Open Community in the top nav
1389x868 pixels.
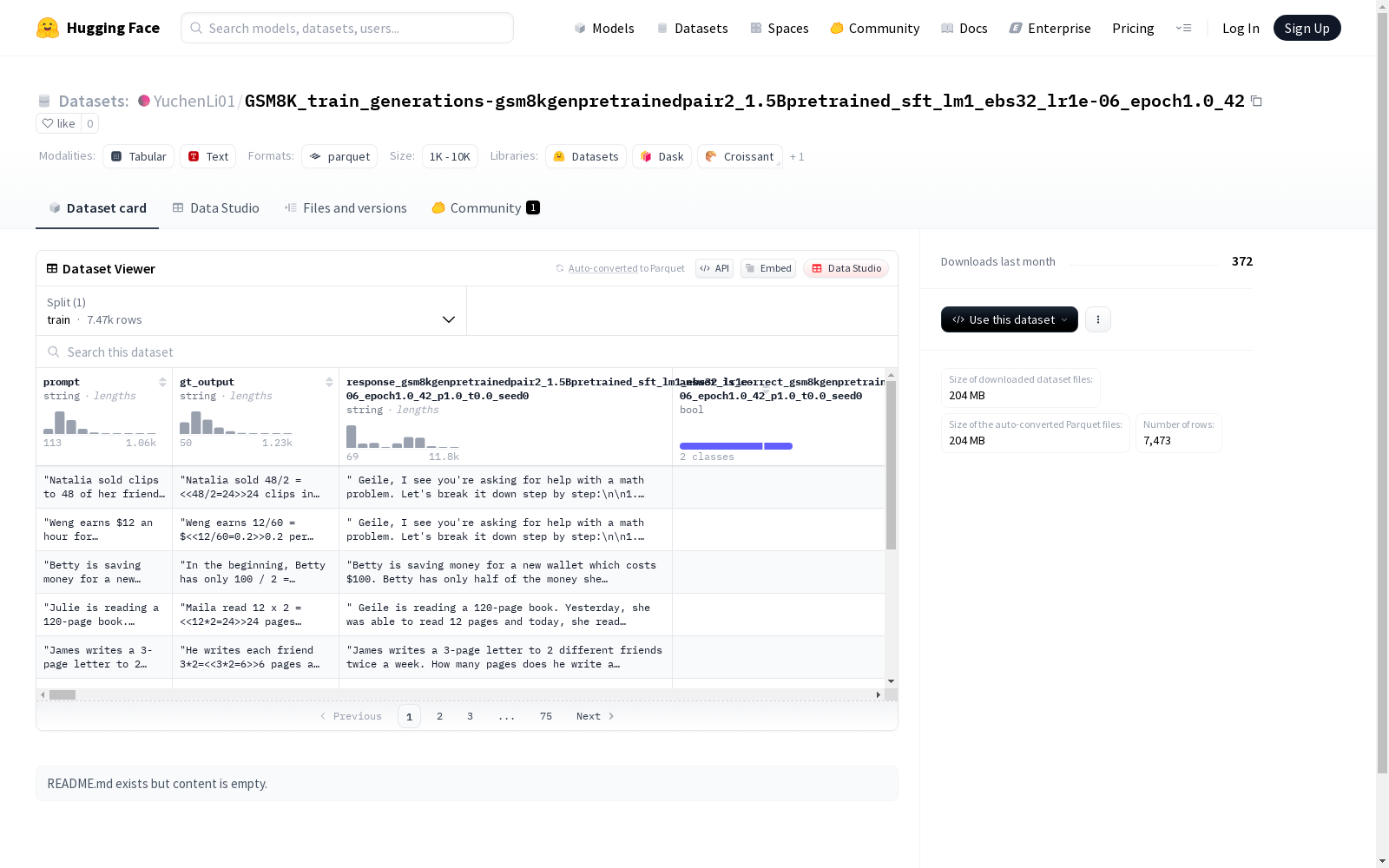tap(875, 28)
